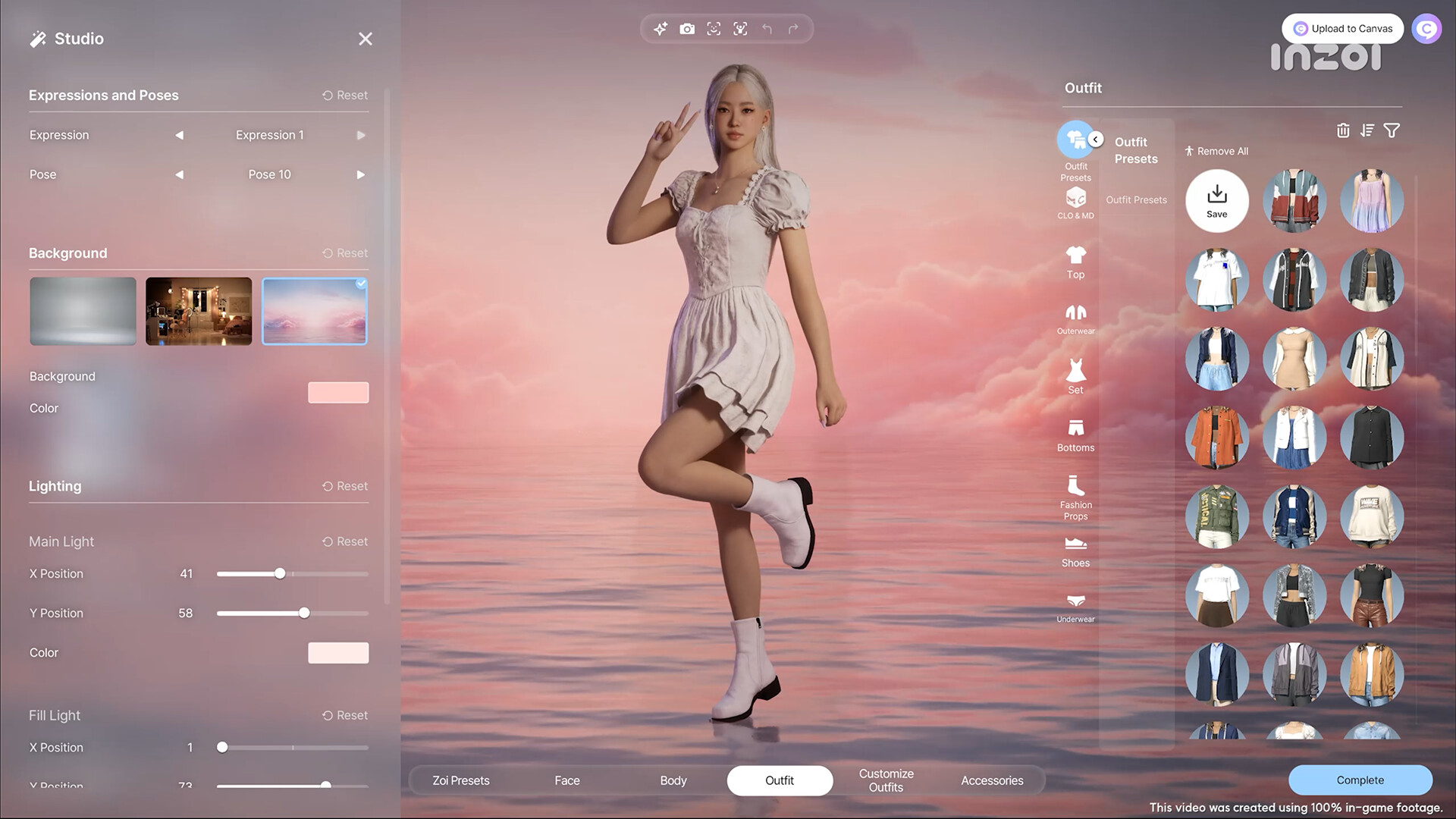Image resolution: width=1456 pixels, height=819 pixels.
Task: Switch to the Outfit tab
Action: pos(779,781)
